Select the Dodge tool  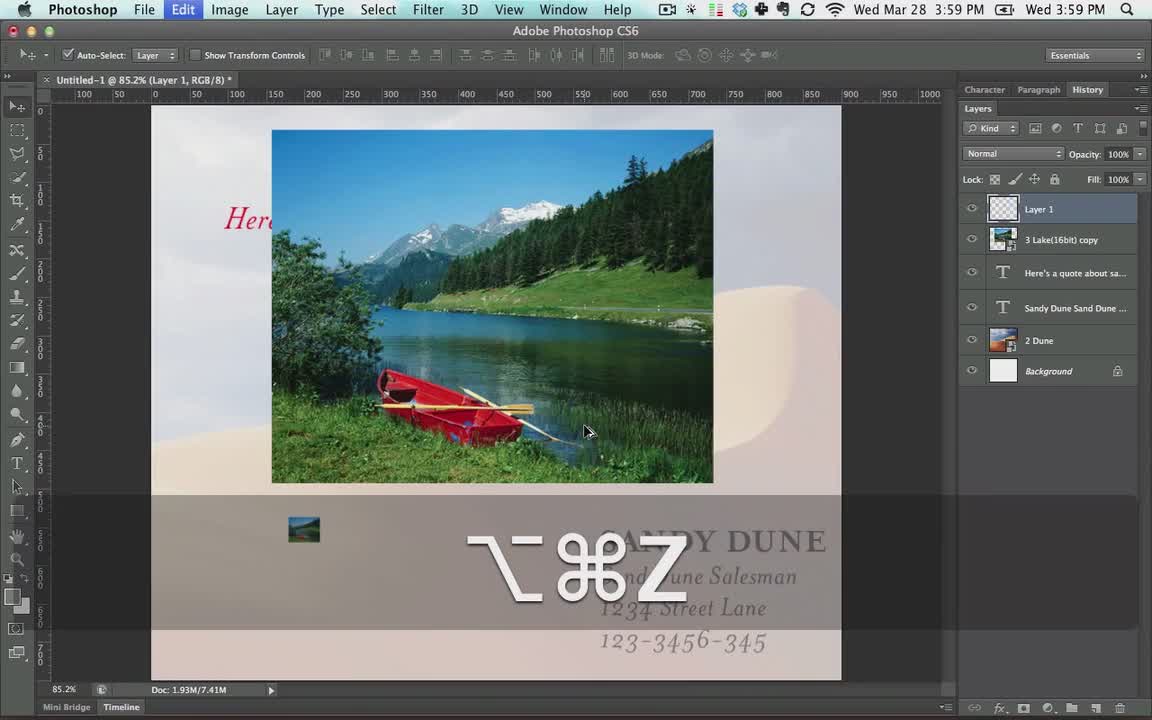pos(17,414)
